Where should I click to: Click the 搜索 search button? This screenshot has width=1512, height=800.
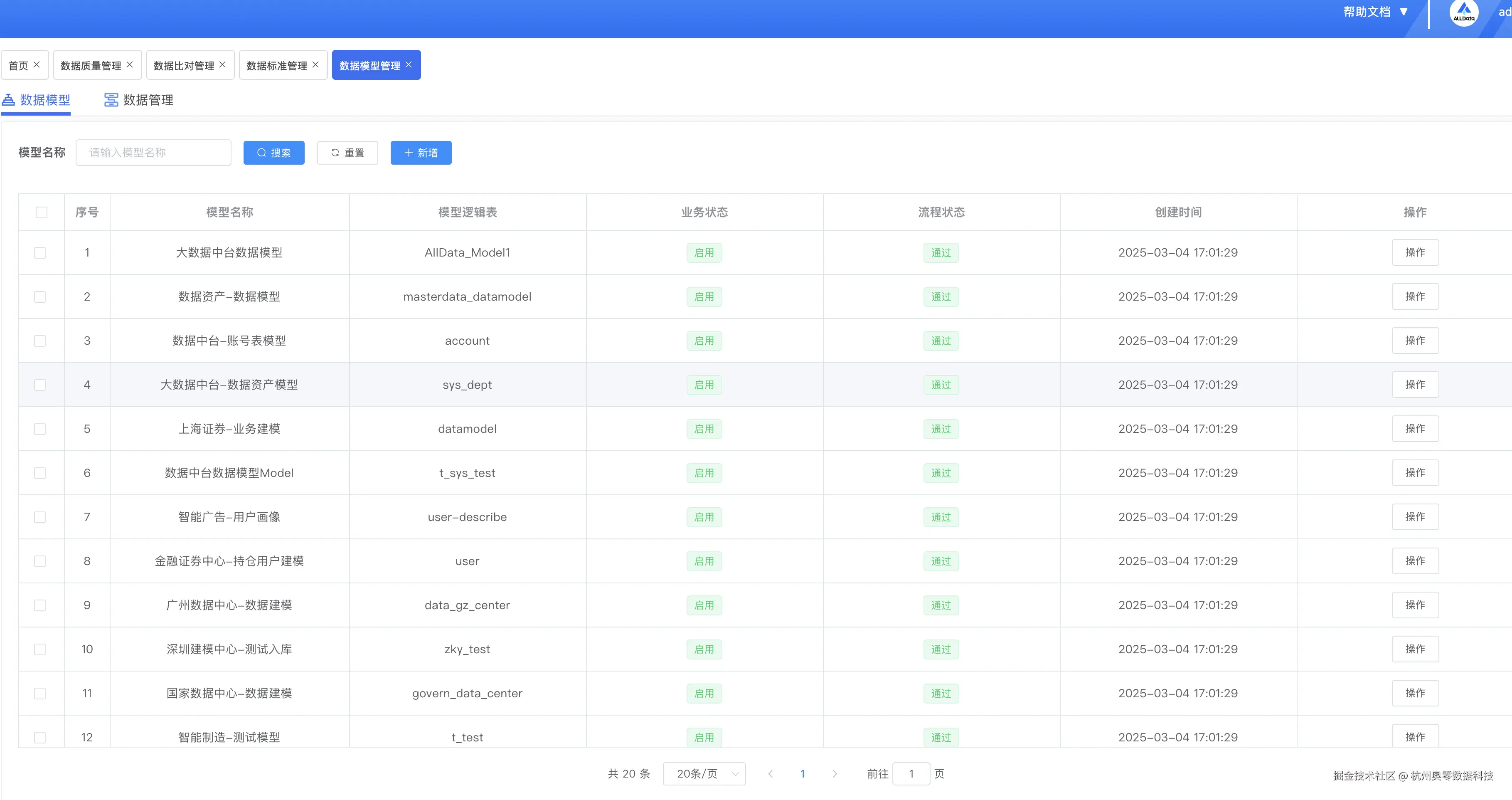click(273, 153)
